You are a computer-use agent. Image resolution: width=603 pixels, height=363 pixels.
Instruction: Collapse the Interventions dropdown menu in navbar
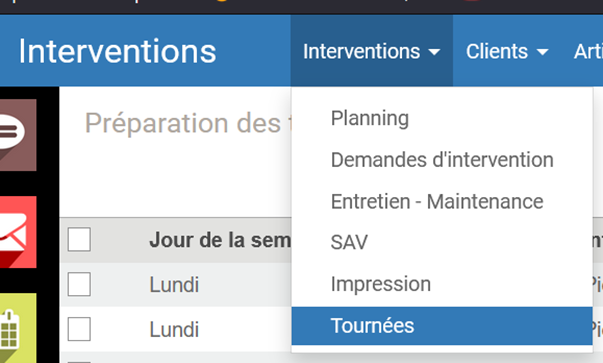click(x=371, y=51)
